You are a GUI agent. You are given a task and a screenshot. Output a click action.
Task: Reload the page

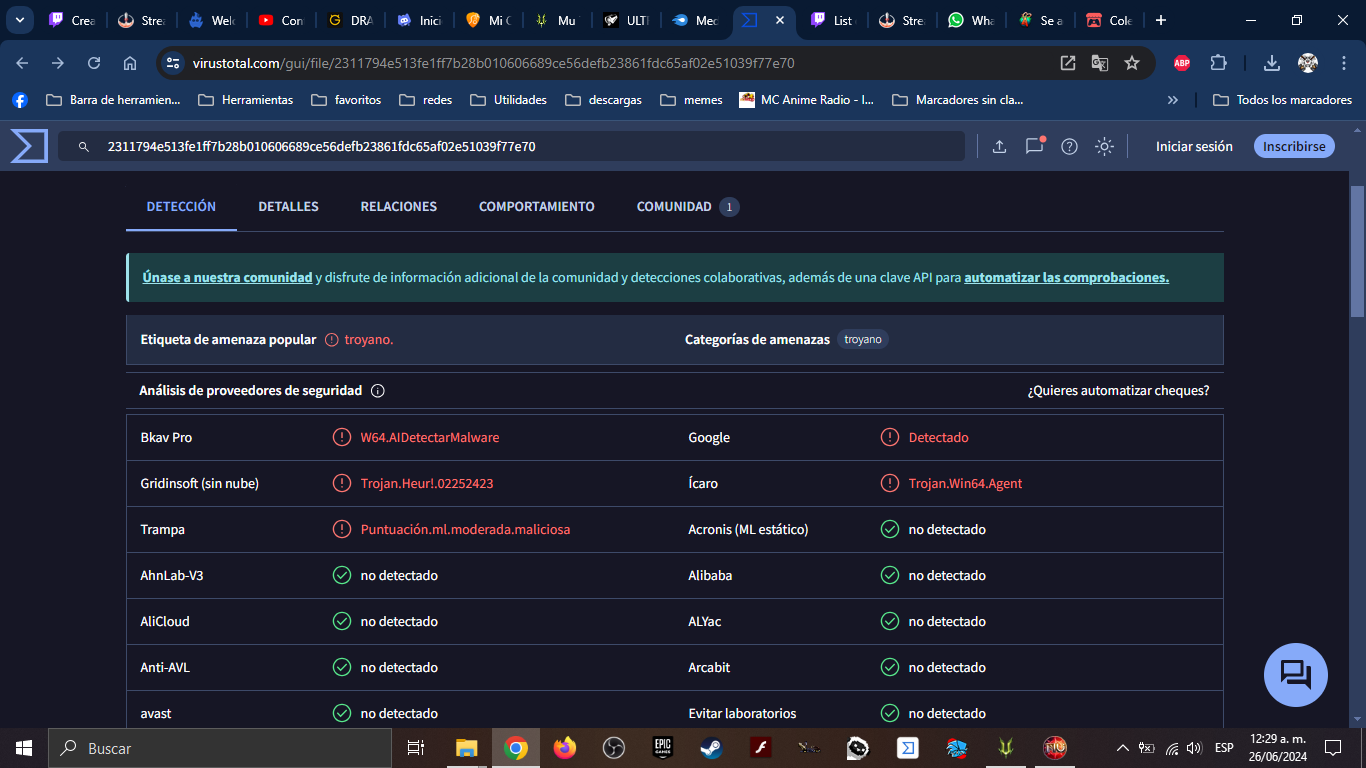pyautogui.click(x=94, y=63)
